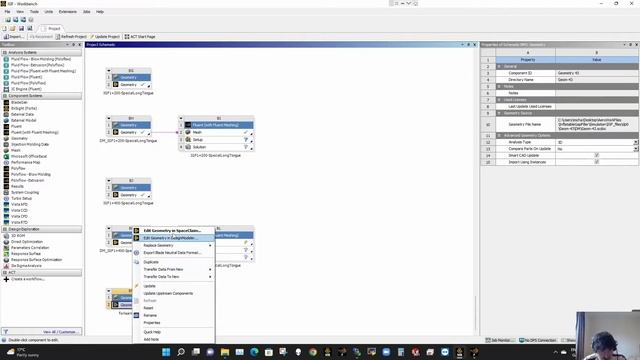Image resolution: width=640 pixels, height=360 pixels.
Task: Collapse the Design Exploration section
Action: point(5,229)
